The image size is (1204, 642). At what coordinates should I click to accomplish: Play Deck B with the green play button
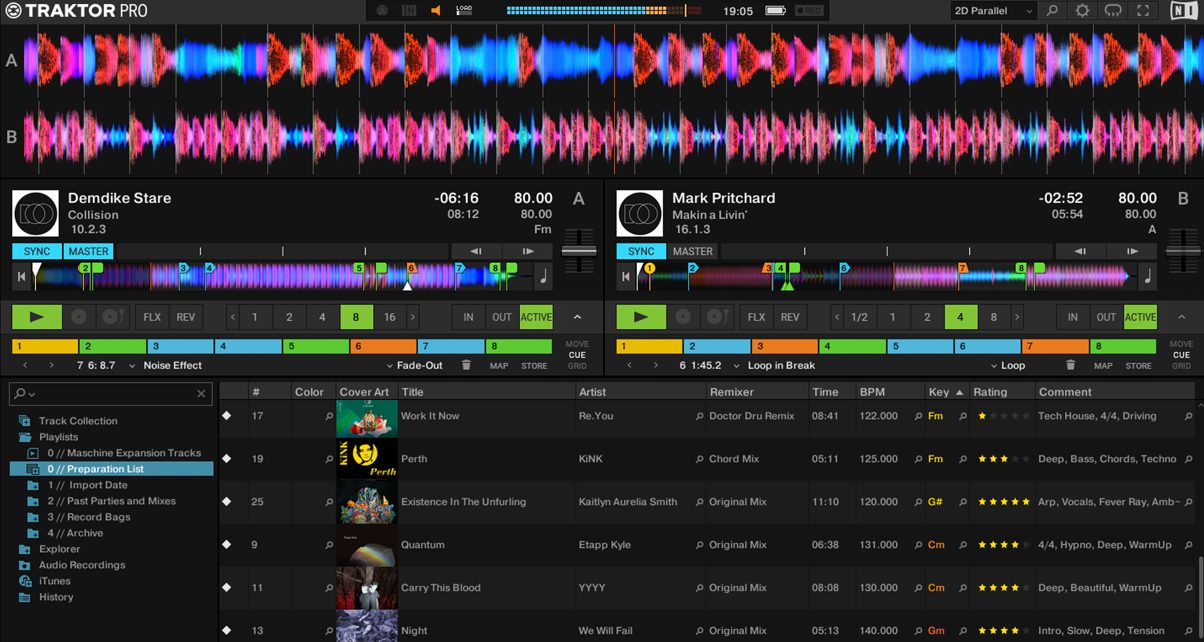pos(641,317)
